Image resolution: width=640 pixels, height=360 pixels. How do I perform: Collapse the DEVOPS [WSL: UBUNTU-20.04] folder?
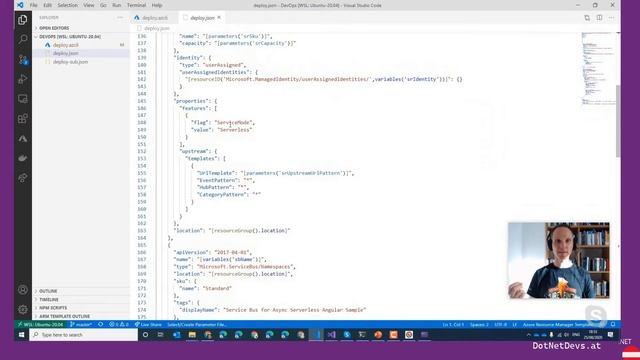click(81, 36)
